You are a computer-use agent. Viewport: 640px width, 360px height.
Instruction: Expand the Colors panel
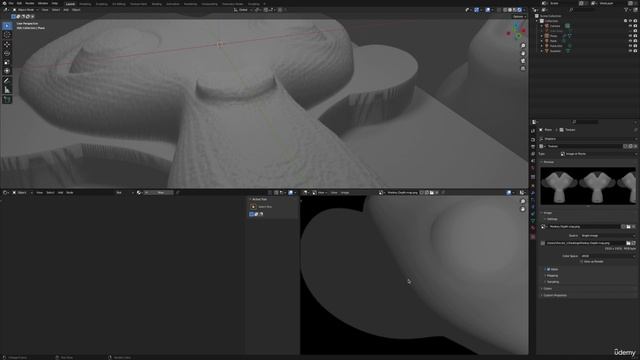(x=547, y=289)
